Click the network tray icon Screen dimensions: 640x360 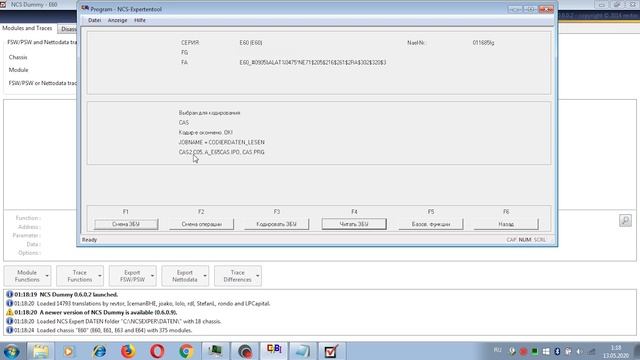coord(592,351)
